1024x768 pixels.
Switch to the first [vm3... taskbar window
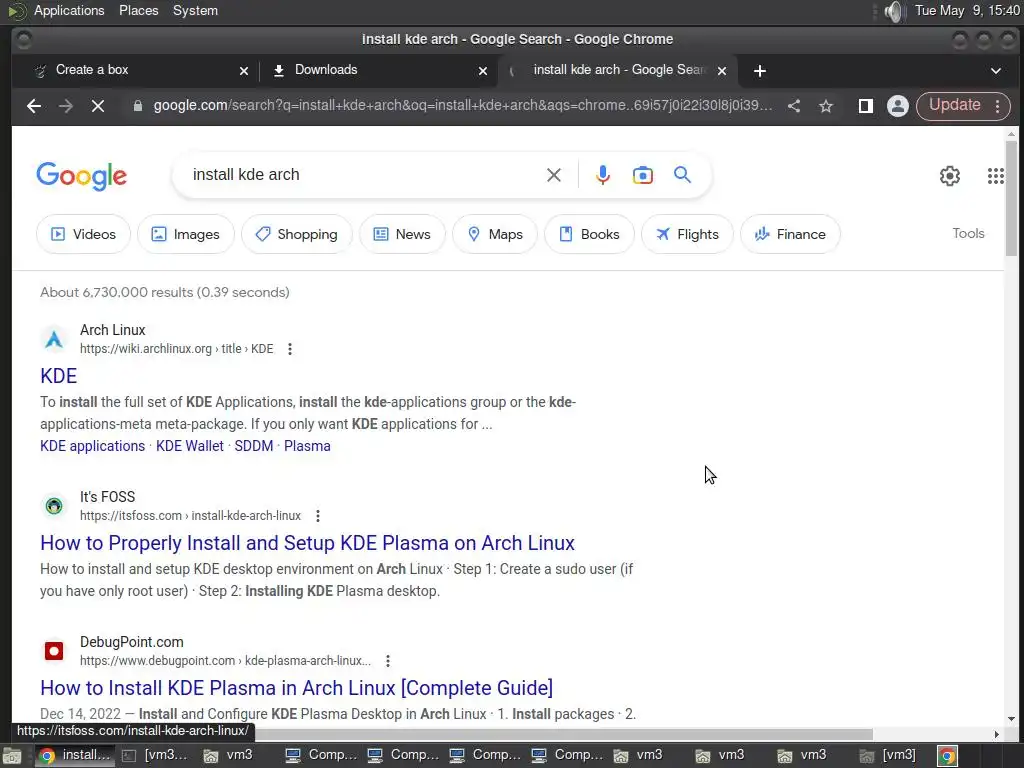(x=157, y=755)
